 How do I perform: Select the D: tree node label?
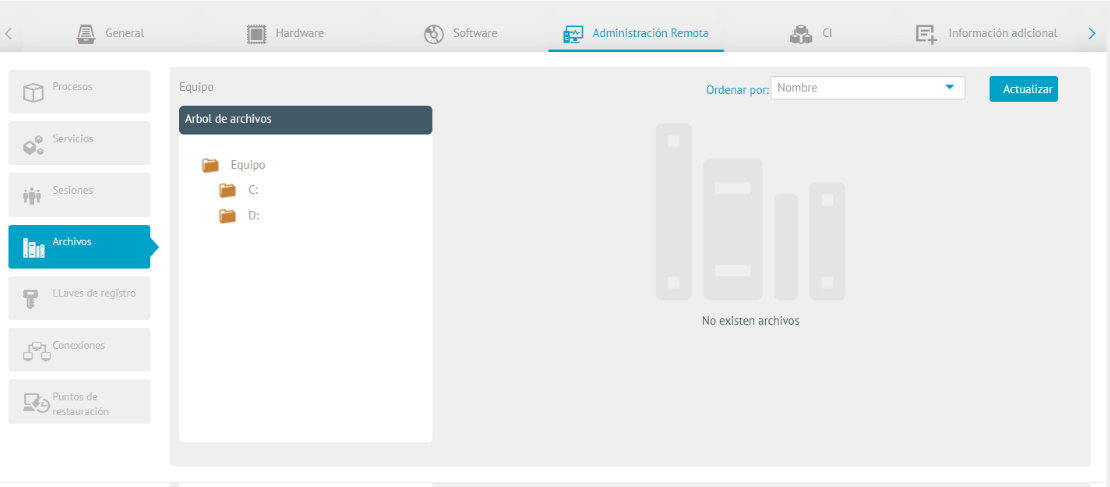coord(253,216)
